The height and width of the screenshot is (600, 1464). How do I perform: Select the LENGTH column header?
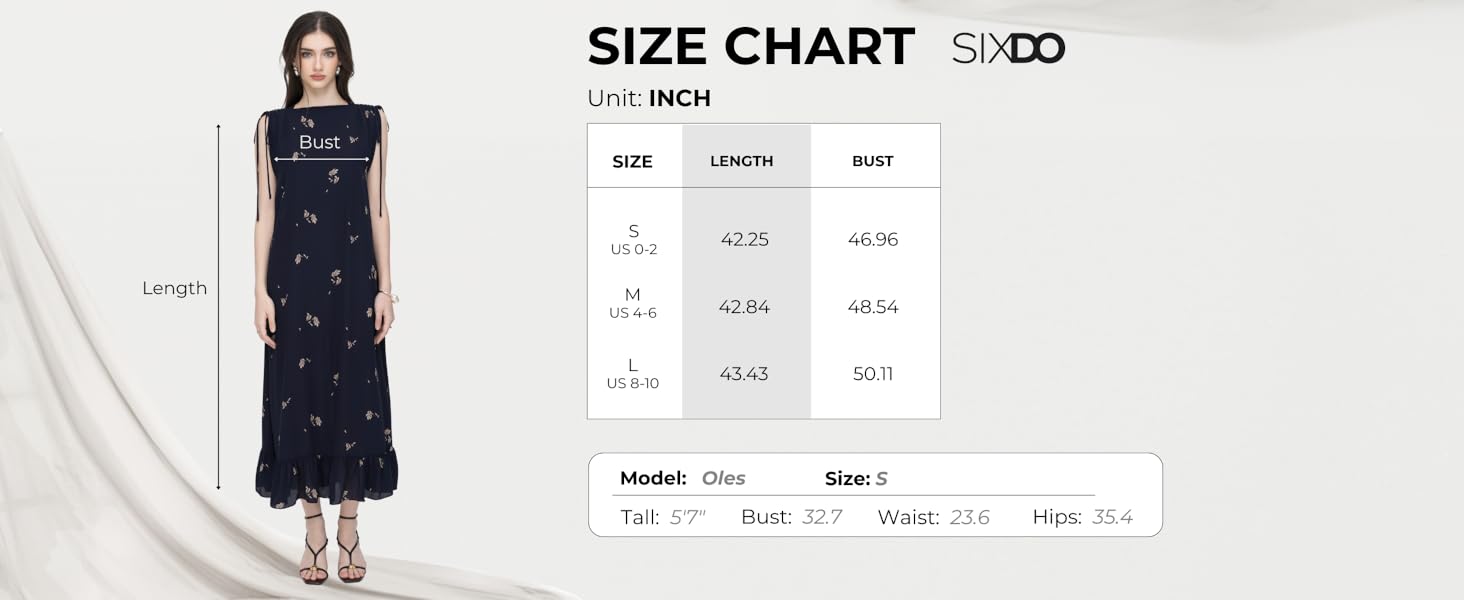742,161
